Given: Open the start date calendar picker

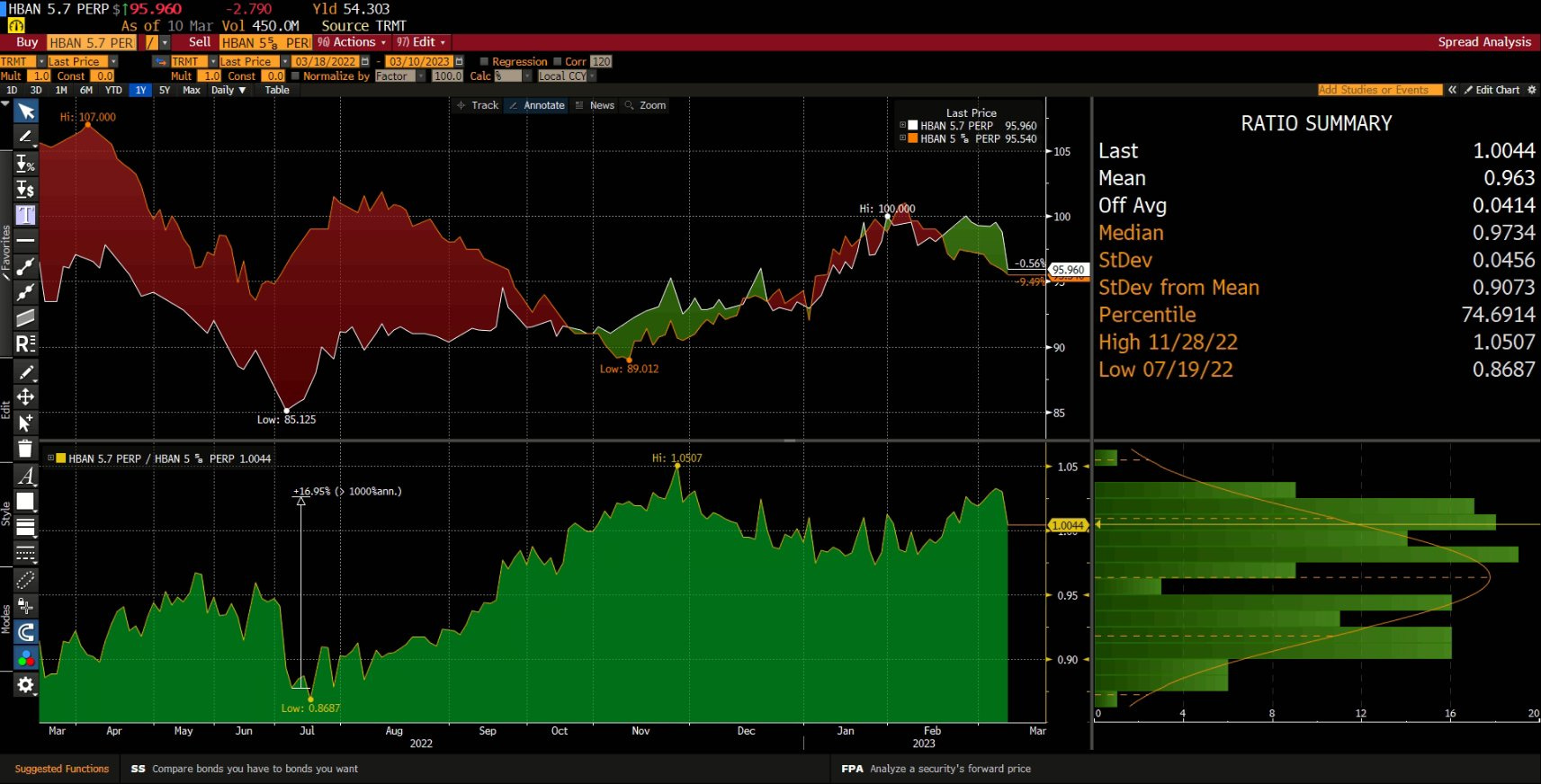Looking at the screenshot, I should (364, 61).
